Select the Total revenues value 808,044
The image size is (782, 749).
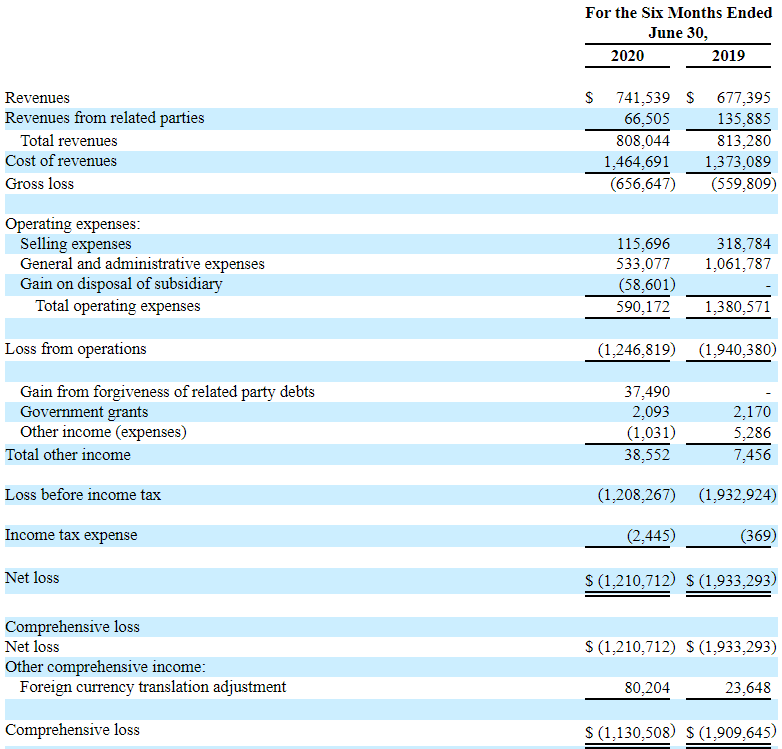coord(640,141)
